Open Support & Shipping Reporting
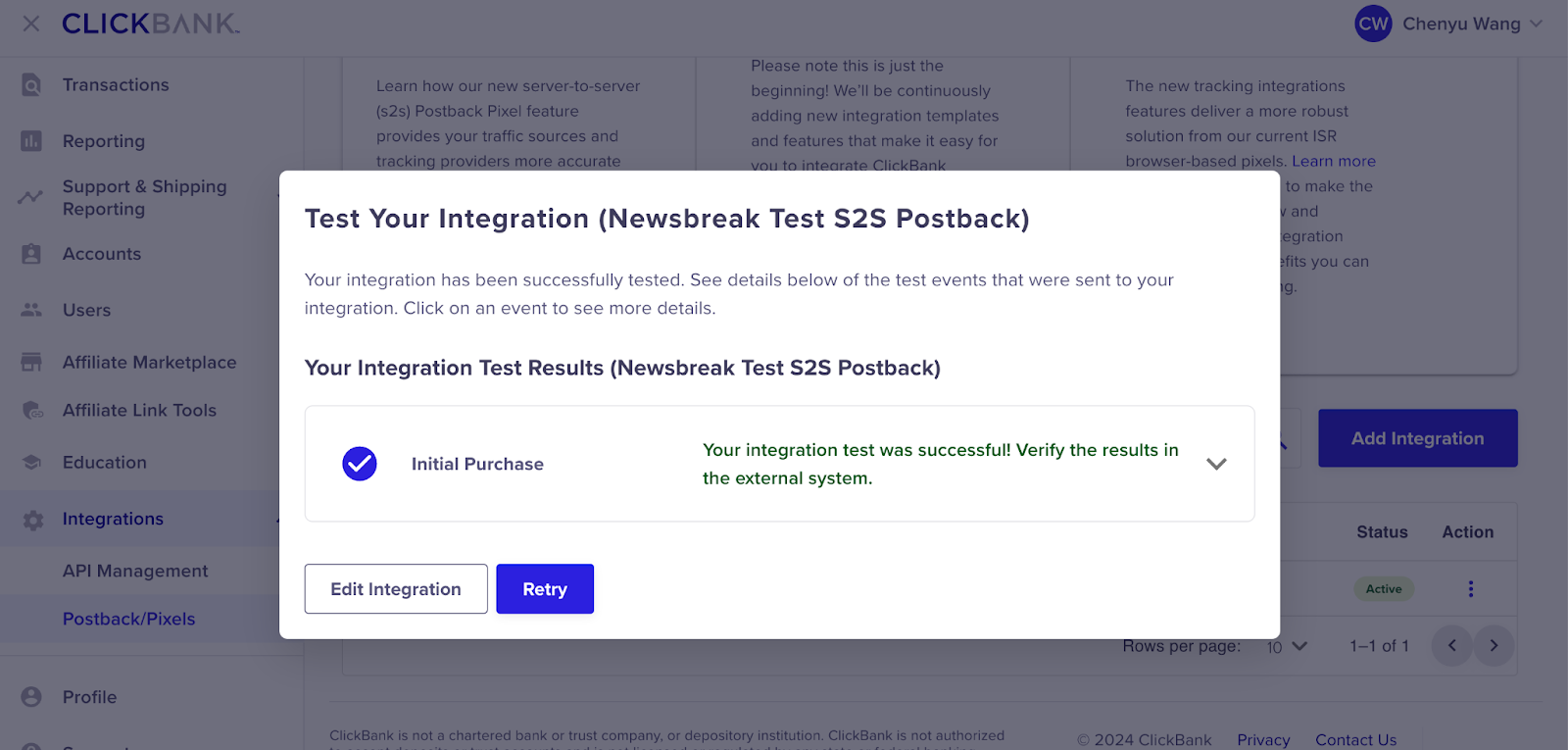The width and height of the screenshot is (1568, 750). [145, 197]
